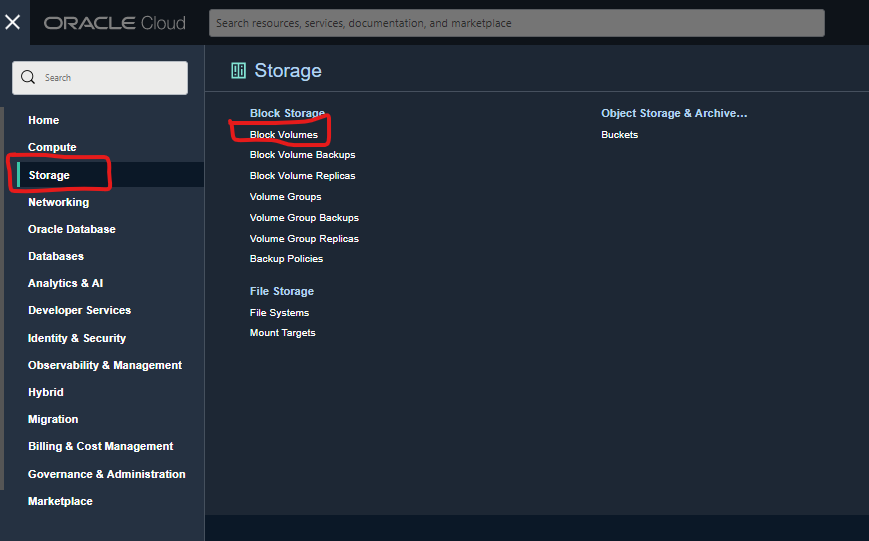
Task: Open the Buckets link
Action: pos(620,135)
